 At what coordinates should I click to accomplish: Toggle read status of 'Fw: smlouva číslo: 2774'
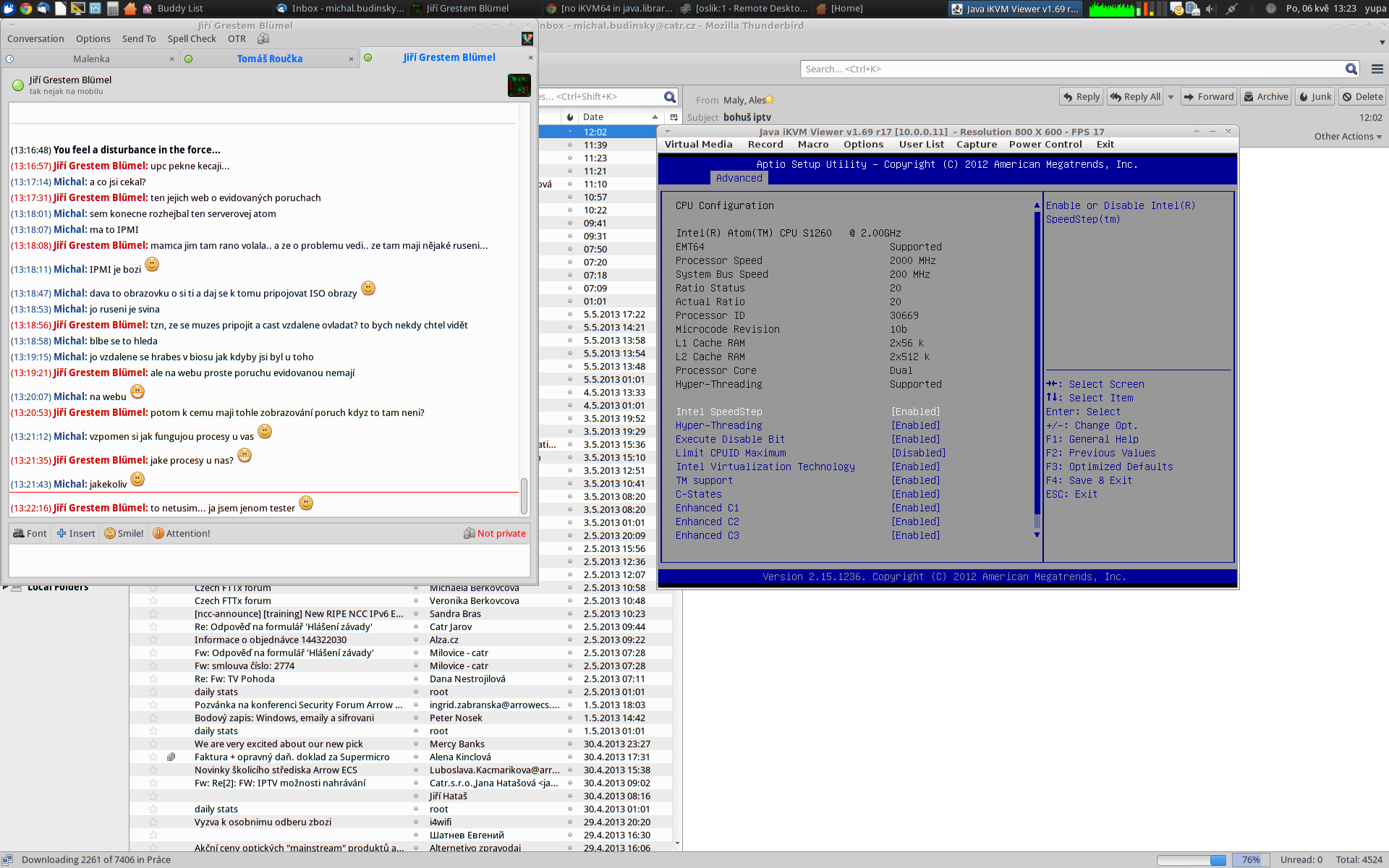coord(416,665)
